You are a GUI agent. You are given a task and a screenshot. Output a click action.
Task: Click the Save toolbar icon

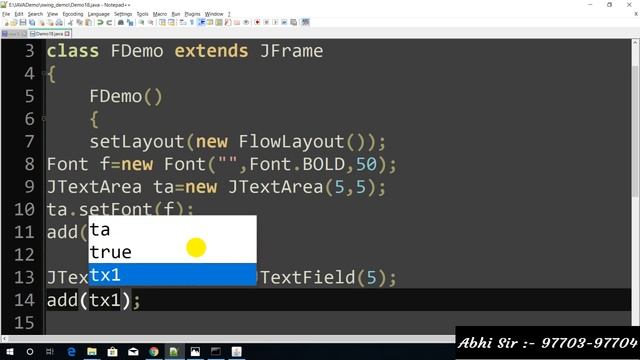[23, 22]
